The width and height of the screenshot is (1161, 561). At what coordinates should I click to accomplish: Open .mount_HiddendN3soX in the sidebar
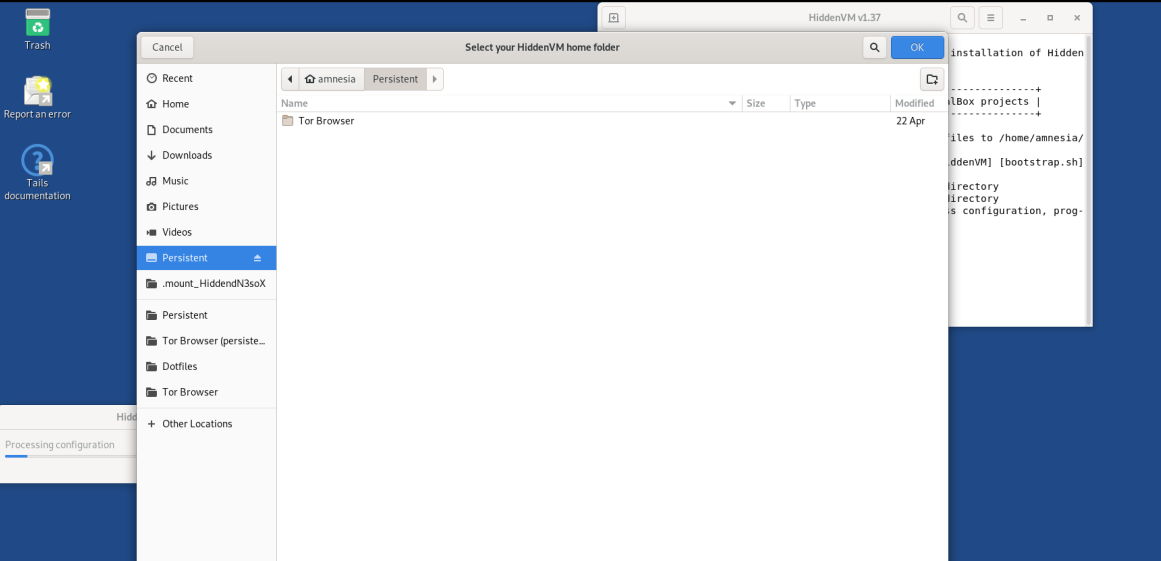pyautogui.click(x=207, y=283)
